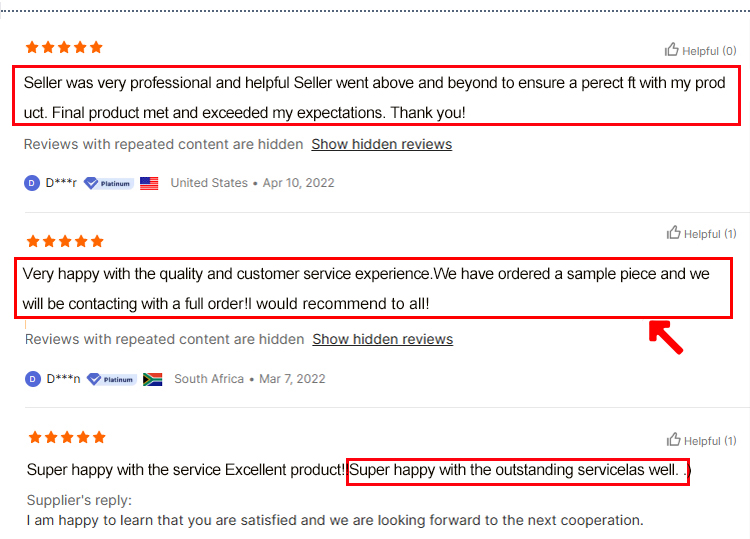Viewport: 750px width, 539px height.
Task: Click Helpful thumbs-up on D***r's review
Action: tap(700, 50)
